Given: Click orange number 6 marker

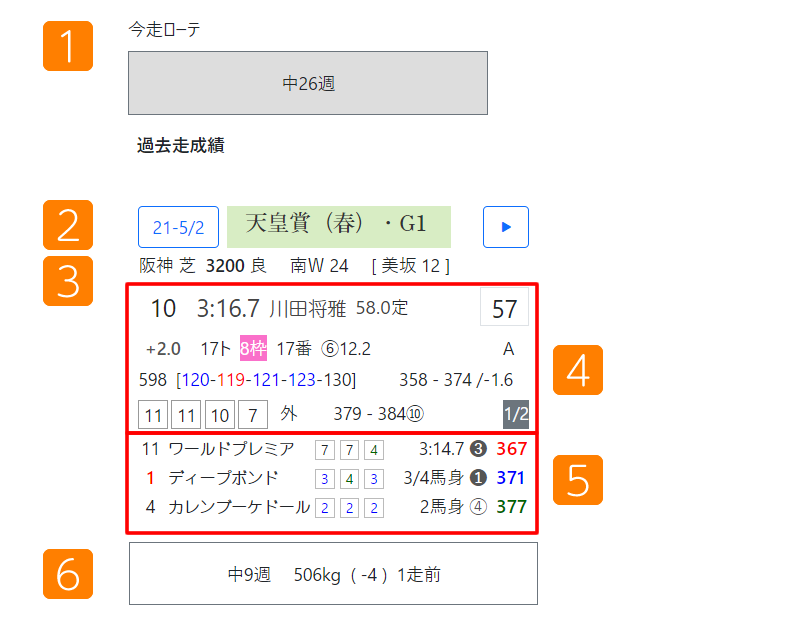Looking at the screenshot, I should (x=68, y=574).
